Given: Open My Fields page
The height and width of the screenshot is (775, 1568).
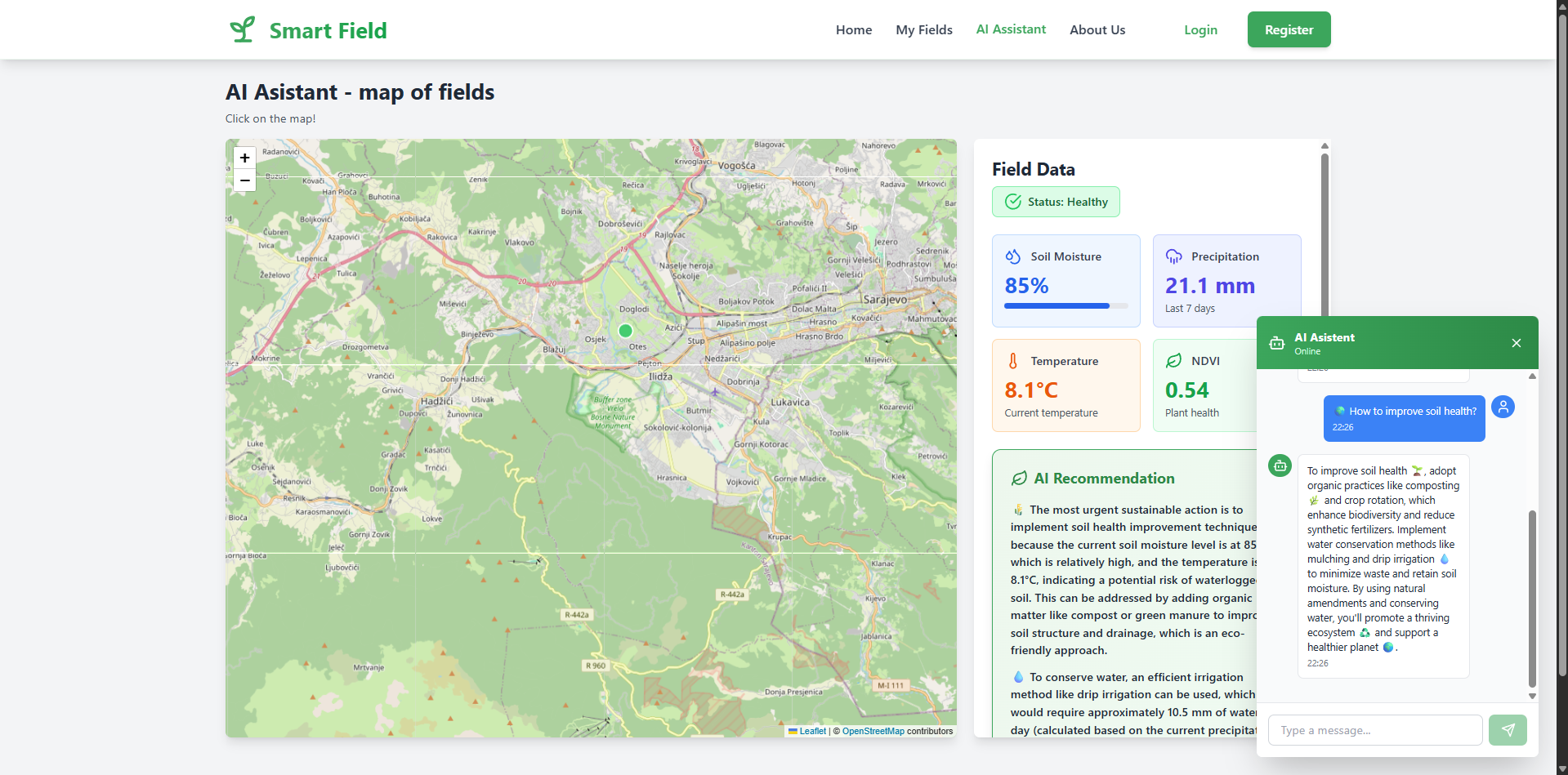Looking at the screenshot, I should [x=924, y=29].
